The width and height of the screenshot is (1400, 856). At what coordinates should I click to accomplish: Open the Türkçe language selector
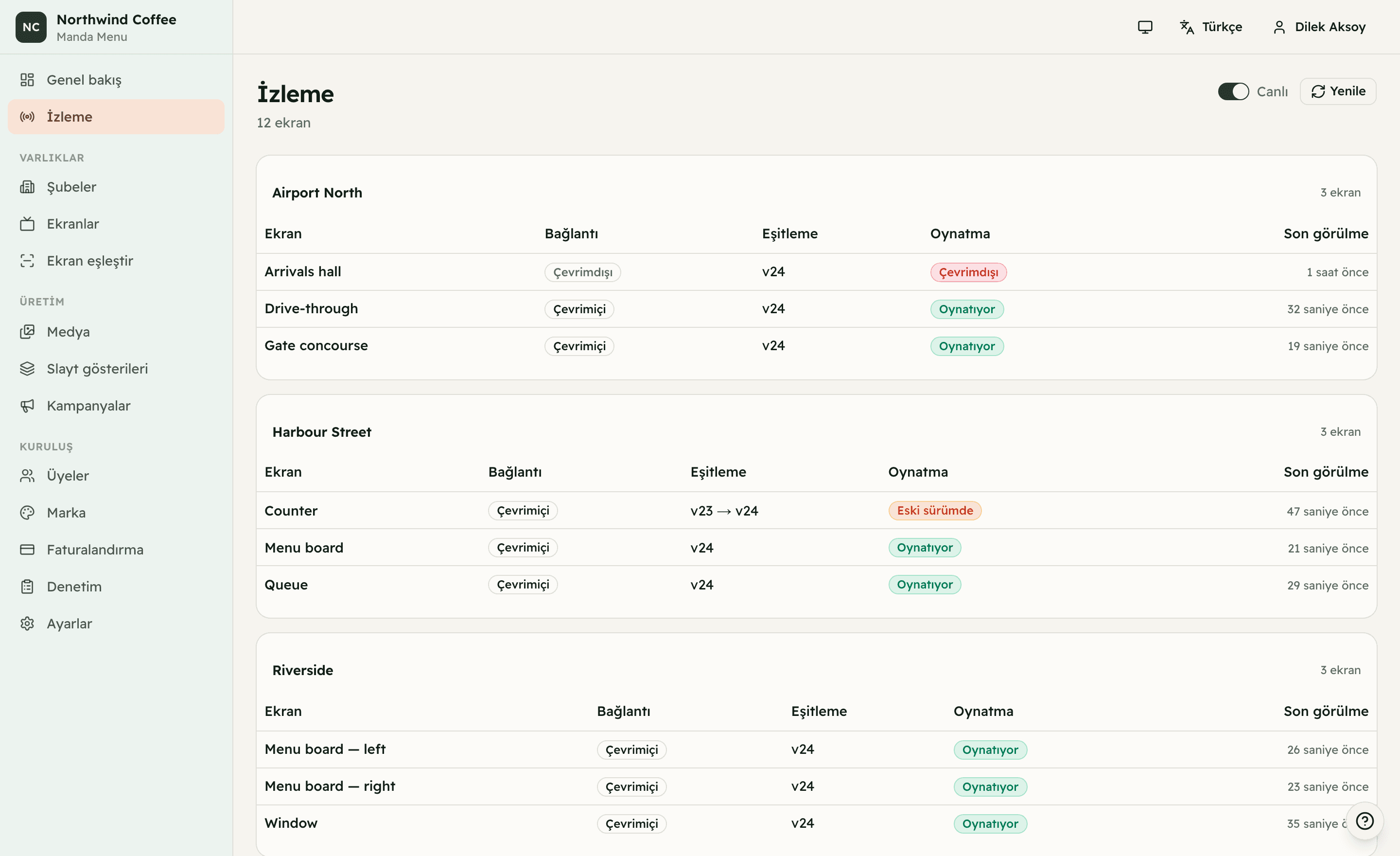[x=1211, y=27]
